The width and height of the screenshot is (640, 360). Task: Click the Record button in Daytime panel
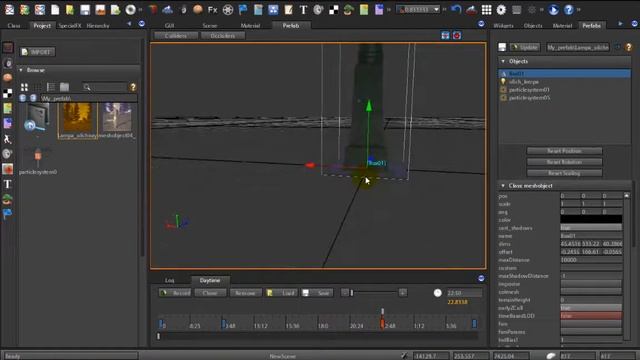tap(176, 293)
